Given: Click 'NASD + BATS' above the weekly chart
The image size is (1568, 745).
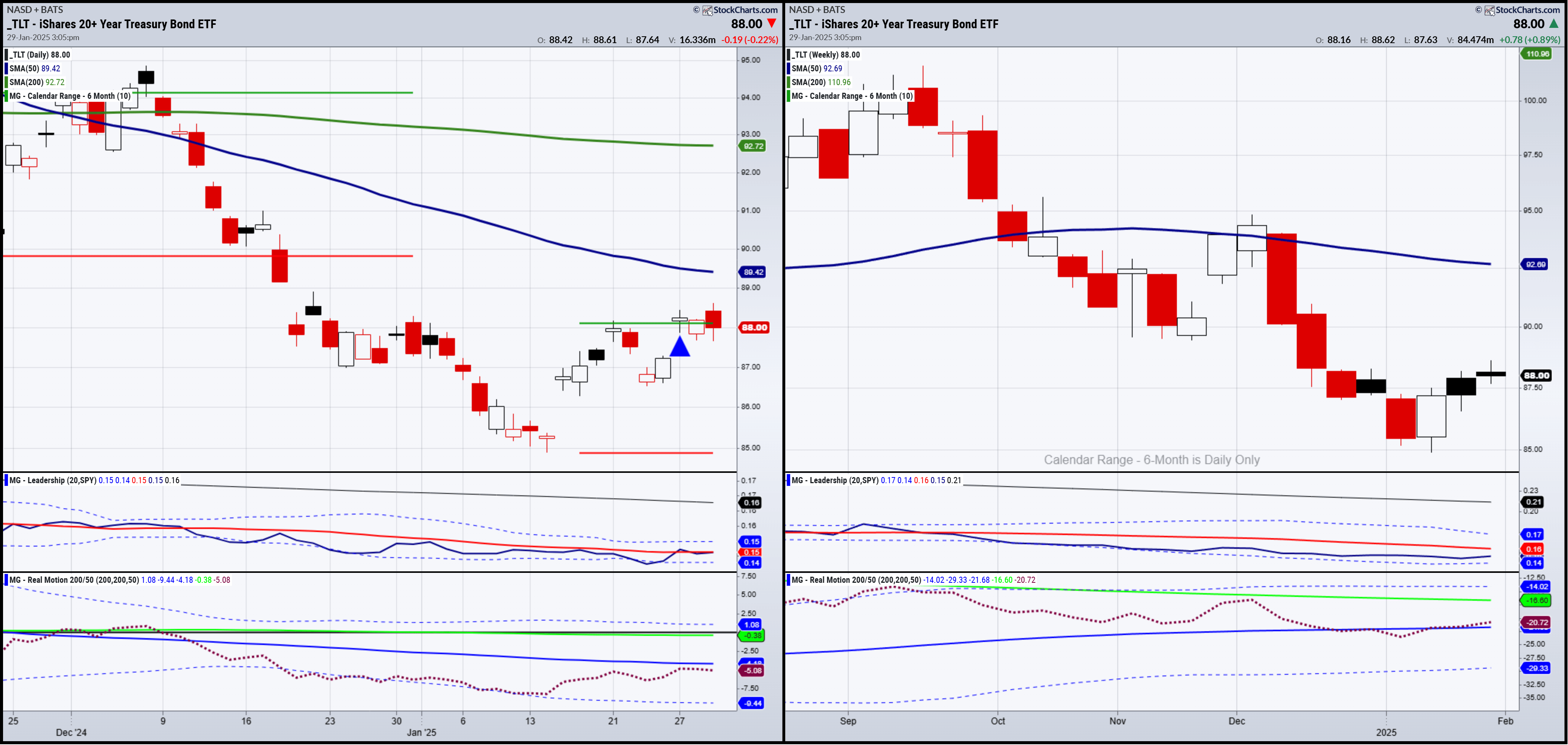Looking at the screenshot, I should click(x=817, y=10).
